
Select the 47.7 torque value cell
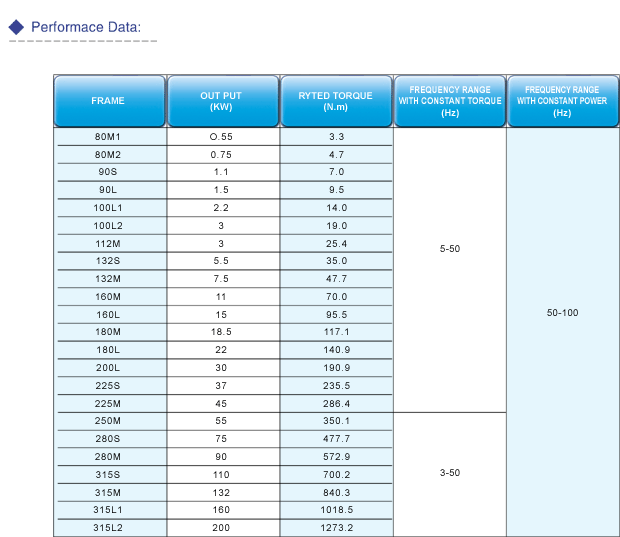tap(335, 279)
